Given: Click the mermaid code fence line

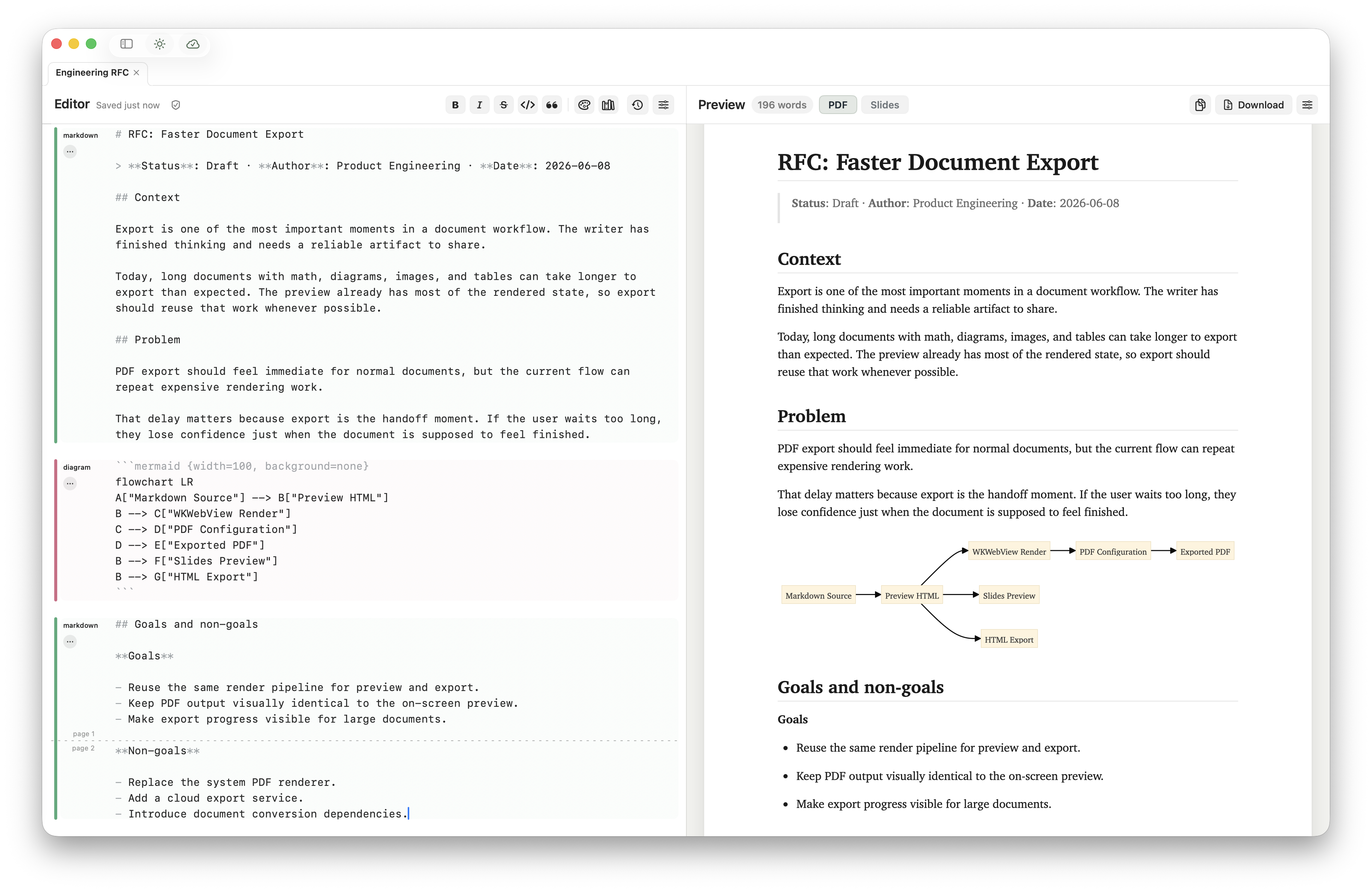Looking at the screenshot, I should click(x=242, y=466).
